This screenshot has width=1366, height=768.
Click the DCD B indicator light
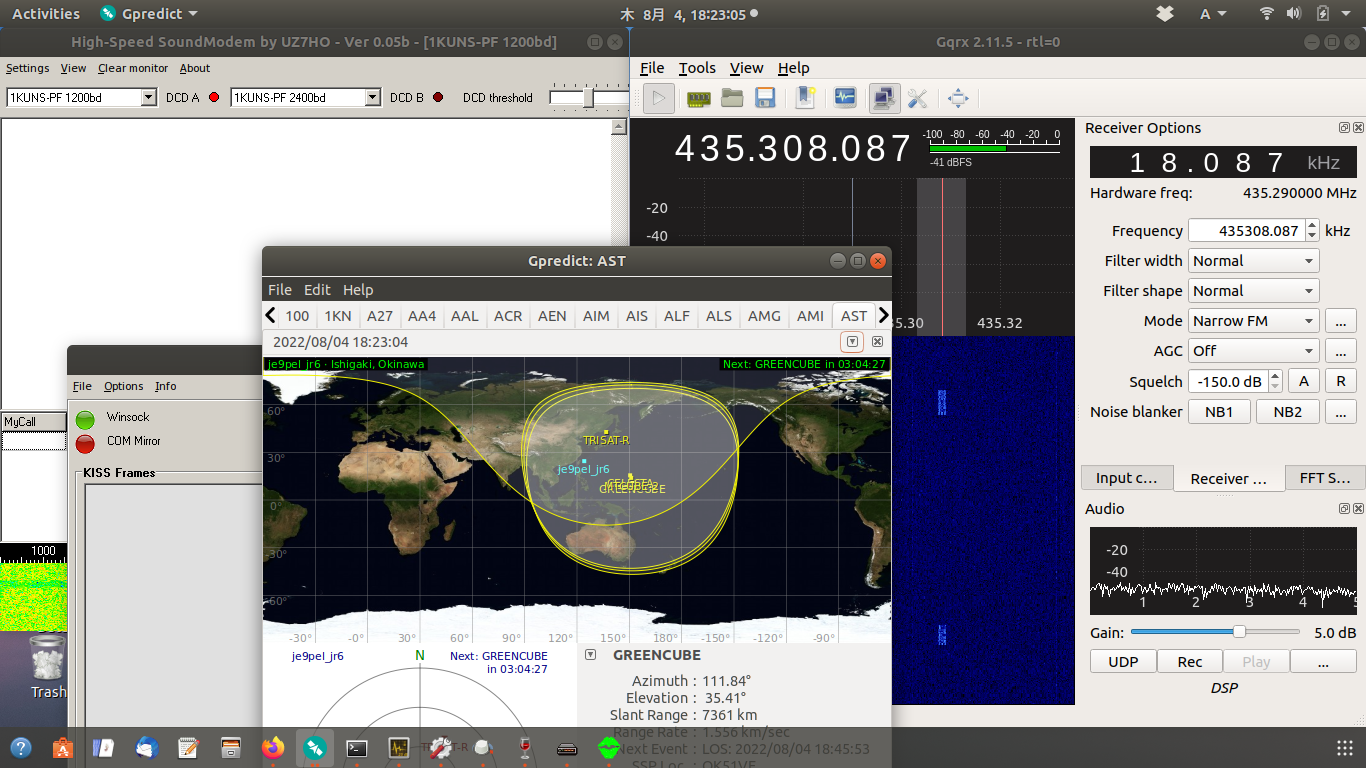(x=438, y=98)
